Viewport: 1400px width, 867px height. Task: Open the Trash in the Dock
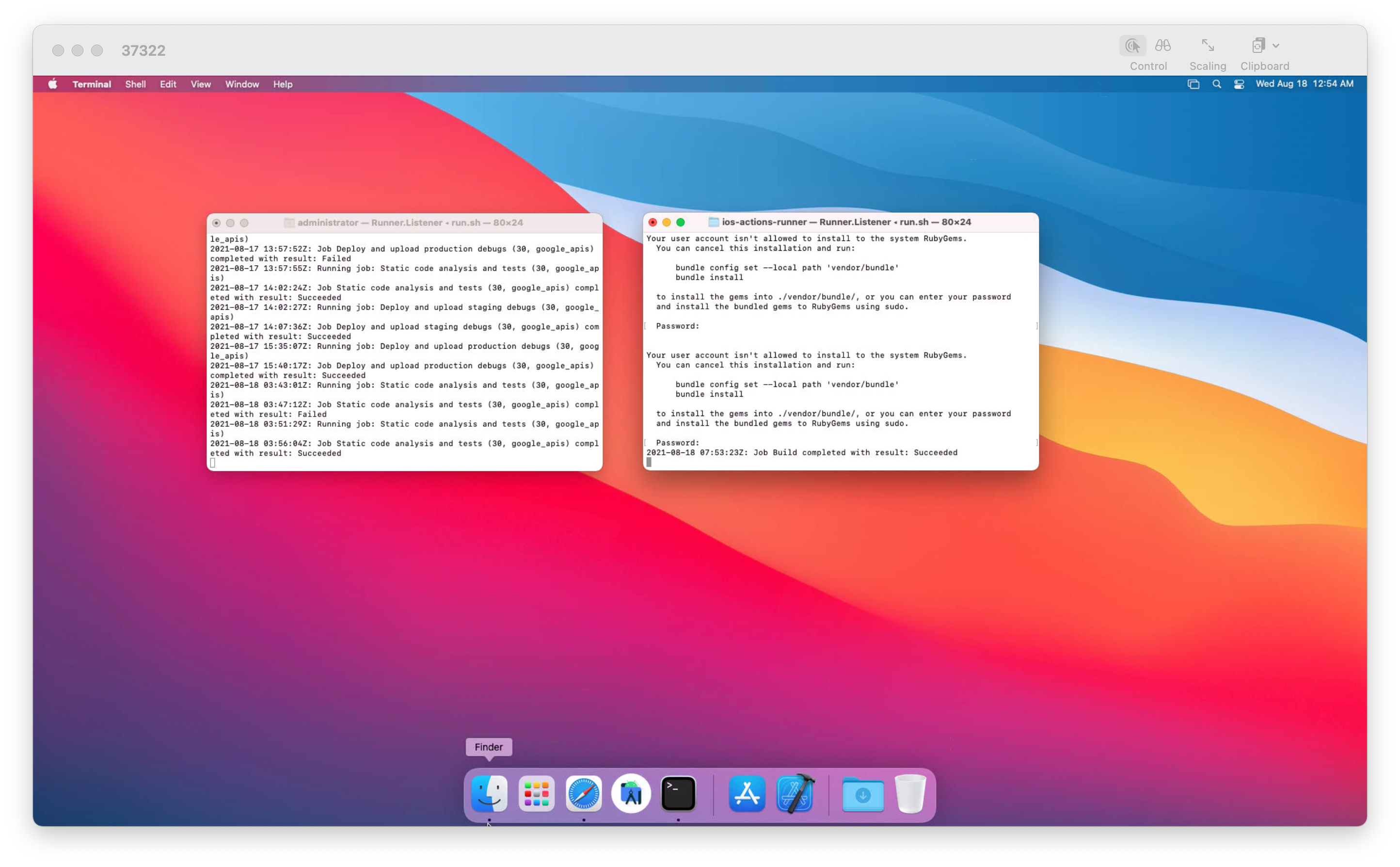pos(910,794)
